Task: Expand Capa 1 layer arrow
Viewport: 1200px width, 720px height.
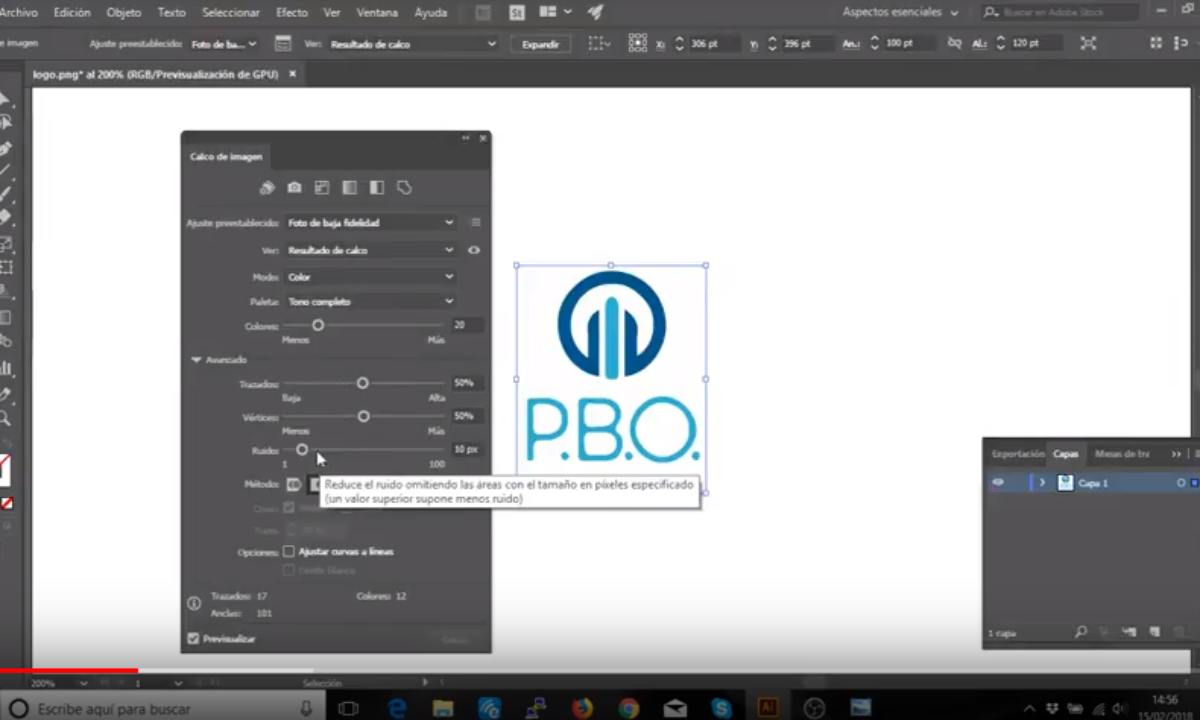Action: pos(1042,483)
